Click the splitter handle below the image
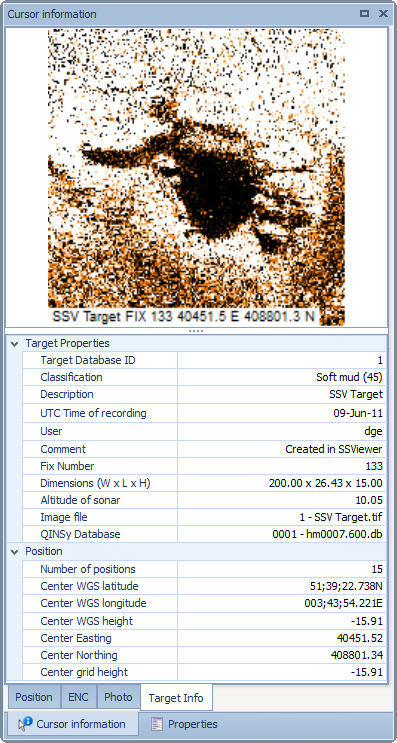 [196, 330]
